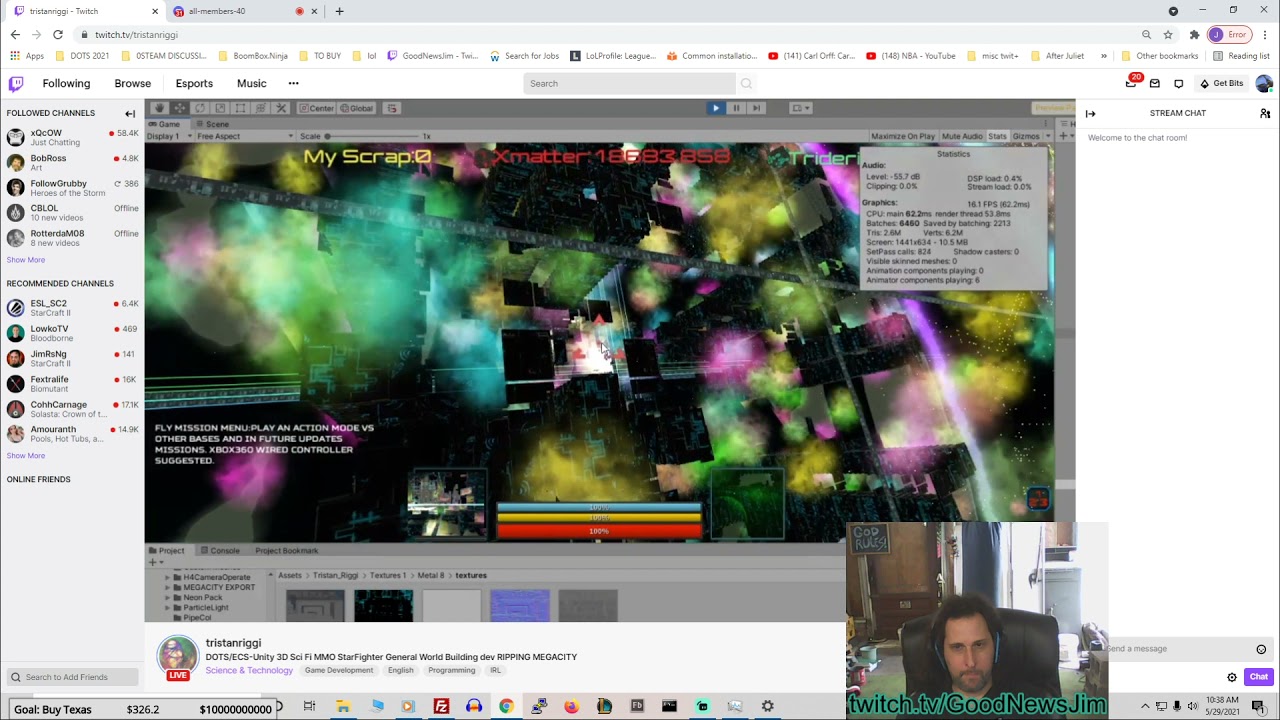Image resolution: width=1280 pixels, height=720 pixels.
Task: Toggle Maximize On Play
Action: [902, 136]
